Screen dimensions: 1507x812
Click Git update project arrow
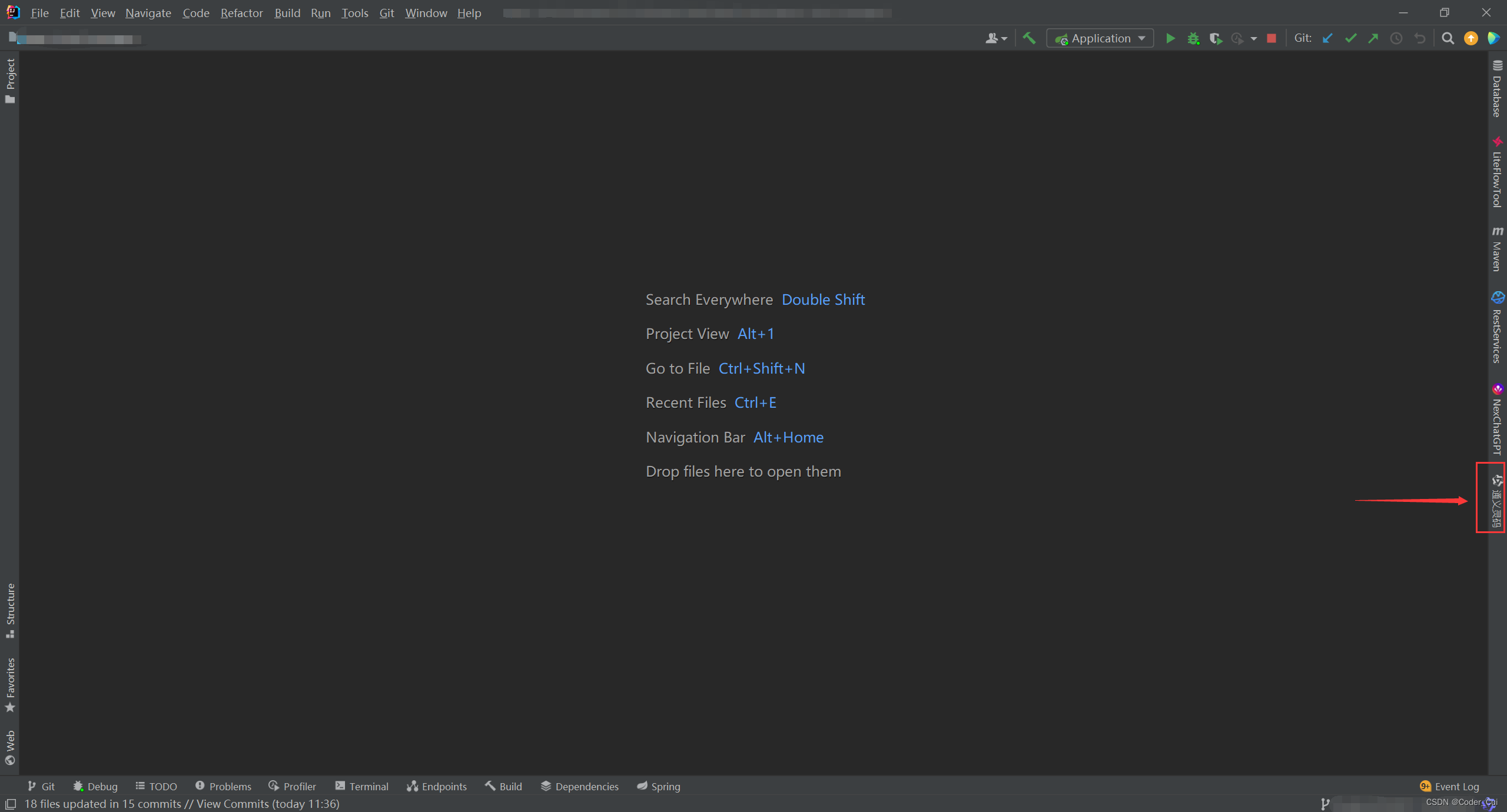[x=1327, y=38]
